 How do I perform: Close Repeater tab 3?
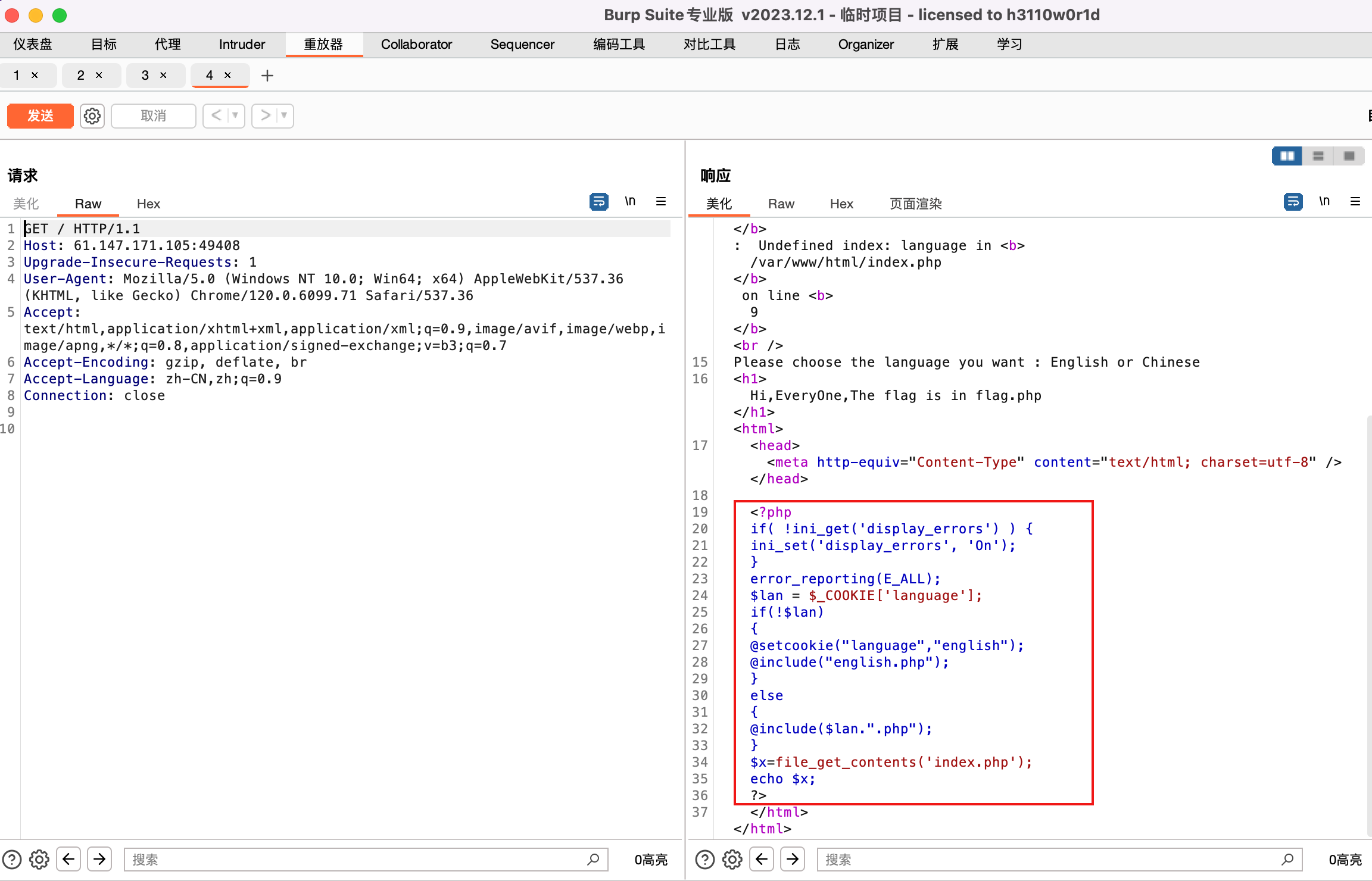tap(163, 75)
